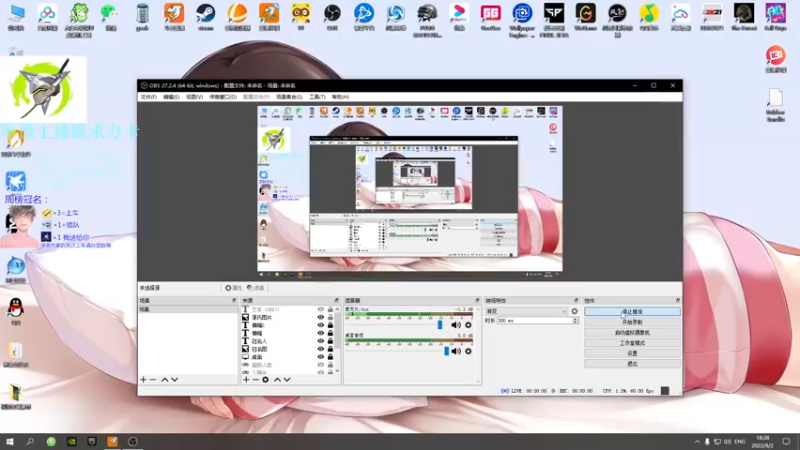Open 工具(T) menu
Image resolution: width=800 pixels, height=450 pixels.
pyautogui.click(x=317, y=97)
